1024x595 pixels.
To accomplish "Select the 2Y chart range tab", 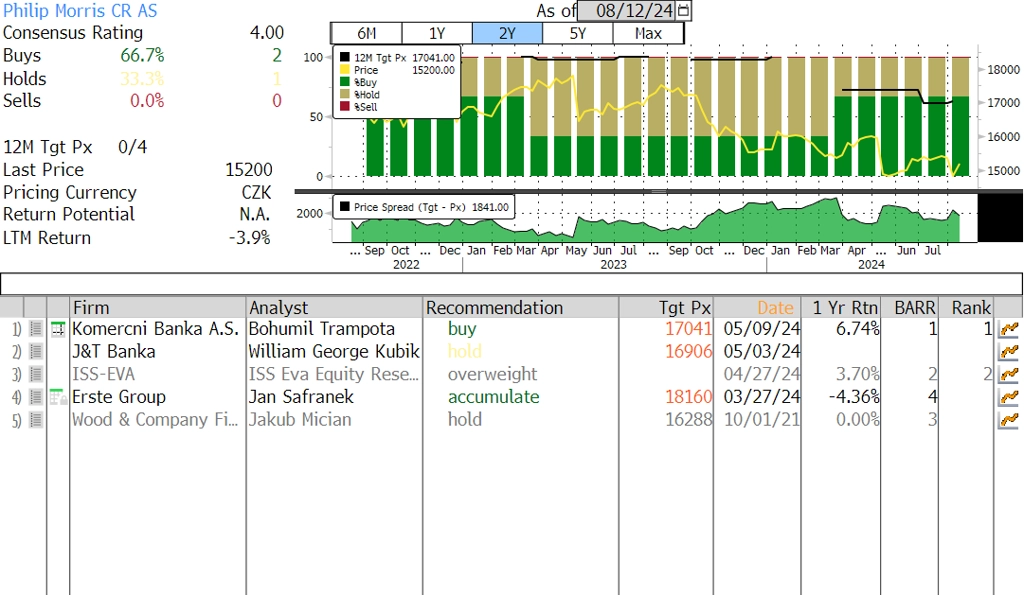I will click(x=507, y=33).
